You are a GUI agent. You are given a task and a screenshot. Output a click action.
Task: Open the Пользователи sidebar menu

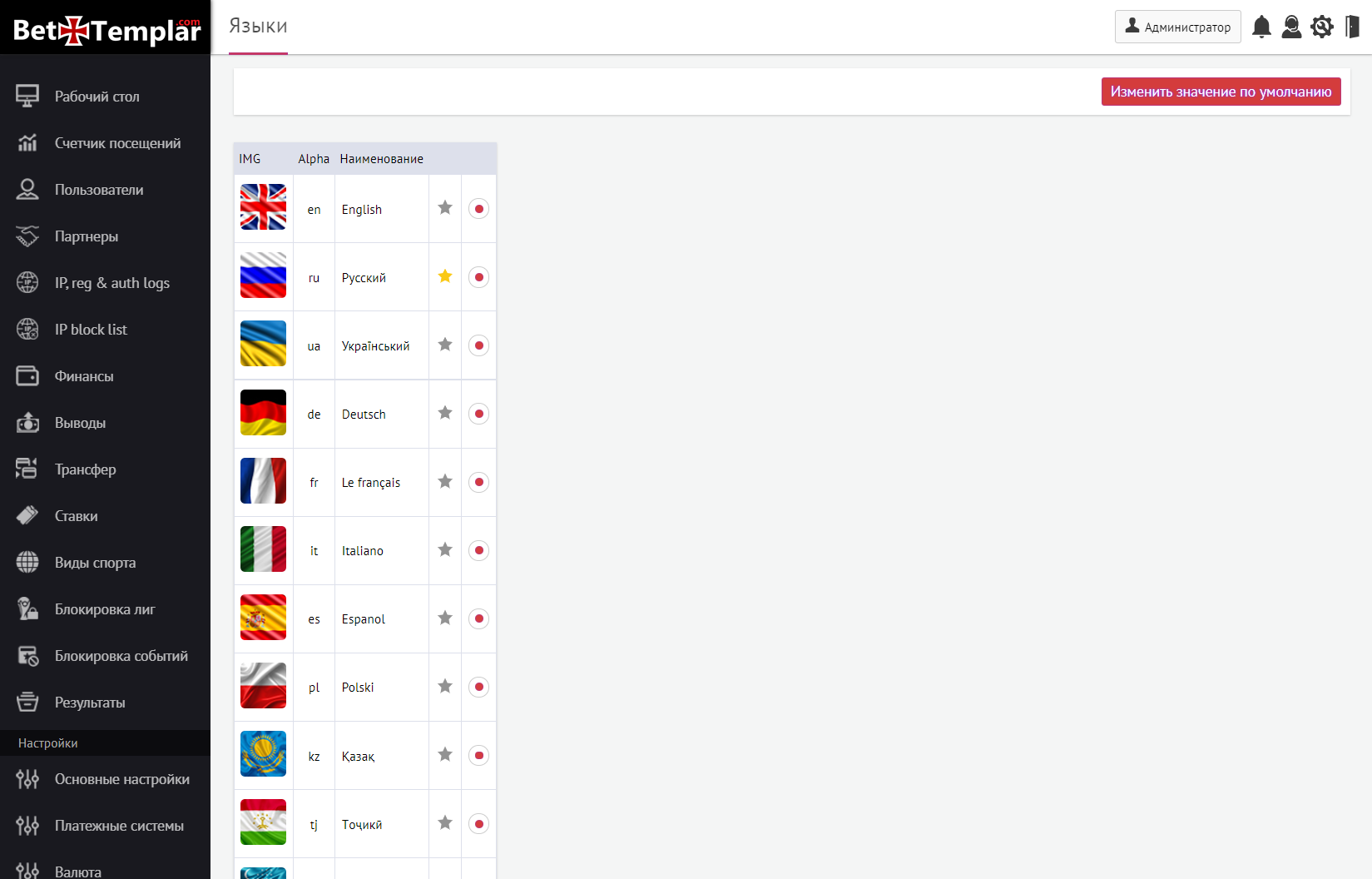[99, 190]
